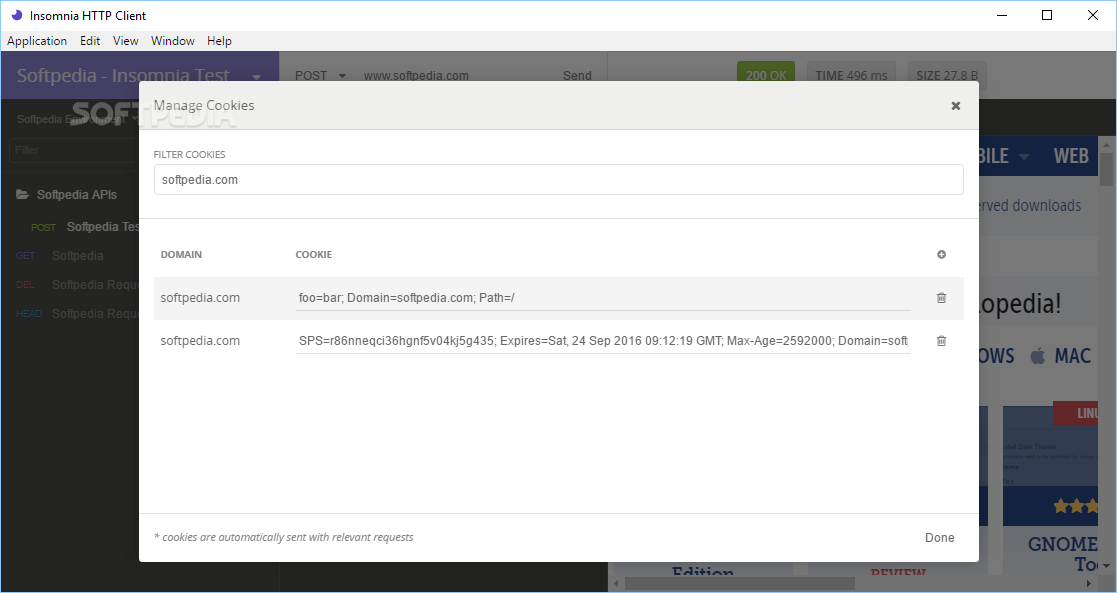Edit the SPS=r86nneqci36 cookie field
The image size is (1117, 593).
tap(603, 341)
